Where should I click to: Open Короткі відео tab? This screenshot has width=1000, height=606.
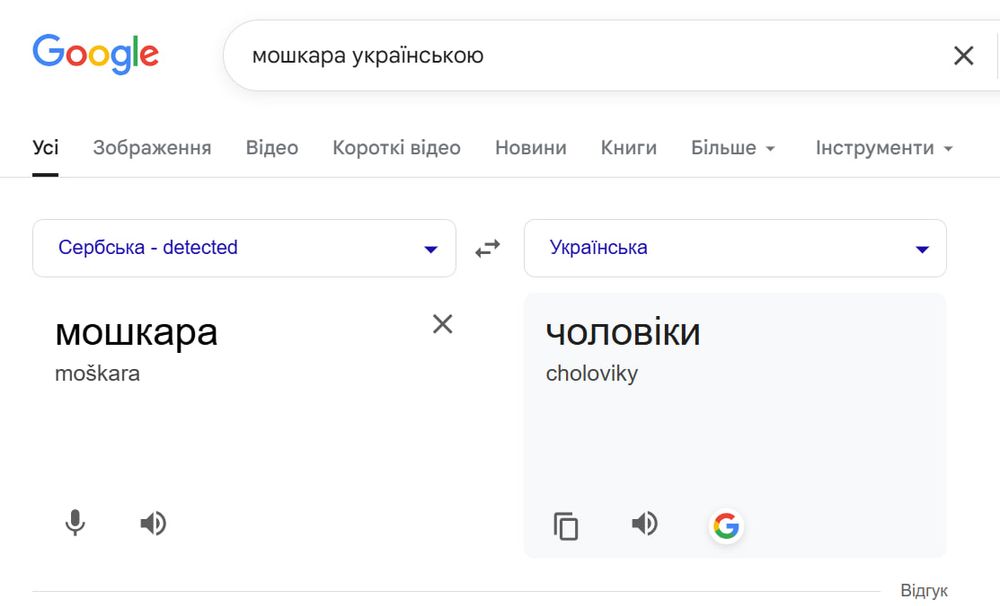pyautogui.click(x=396, y=148)
